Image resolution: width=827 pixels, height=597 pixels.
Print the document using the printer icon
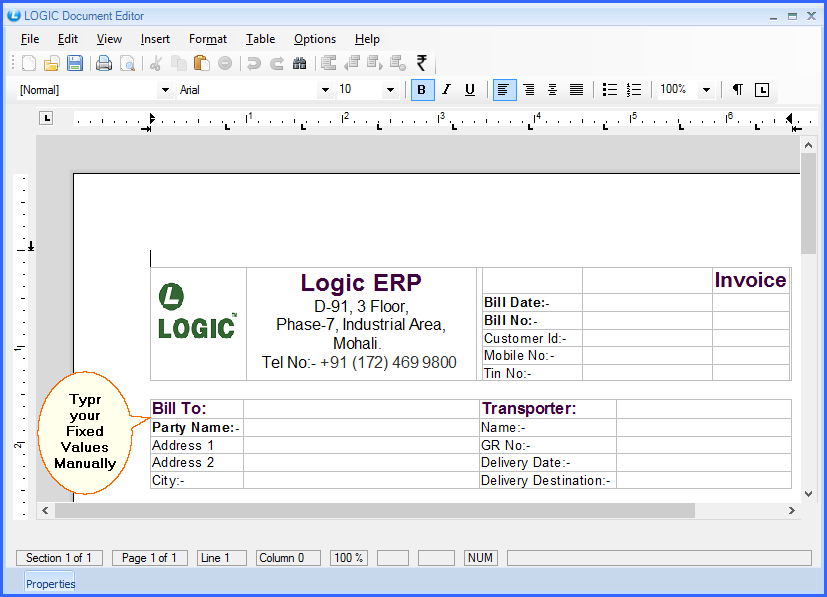point(104,63)
